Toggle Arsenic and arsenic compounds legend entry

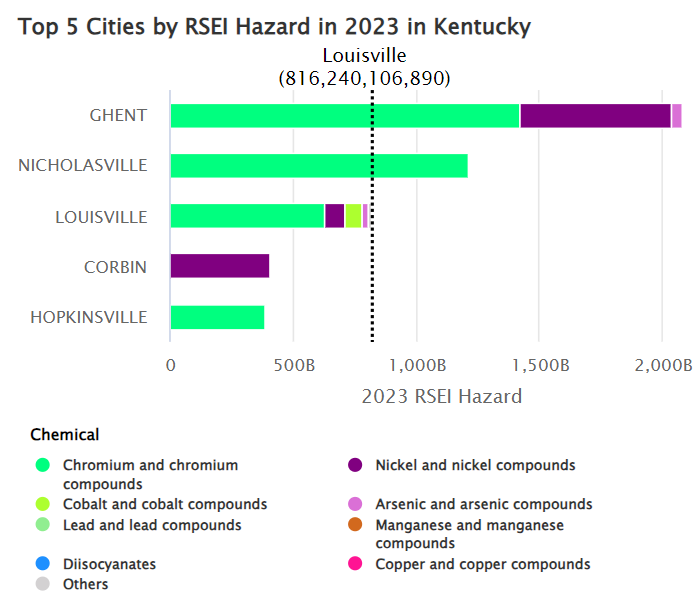(x=483, y=504)
